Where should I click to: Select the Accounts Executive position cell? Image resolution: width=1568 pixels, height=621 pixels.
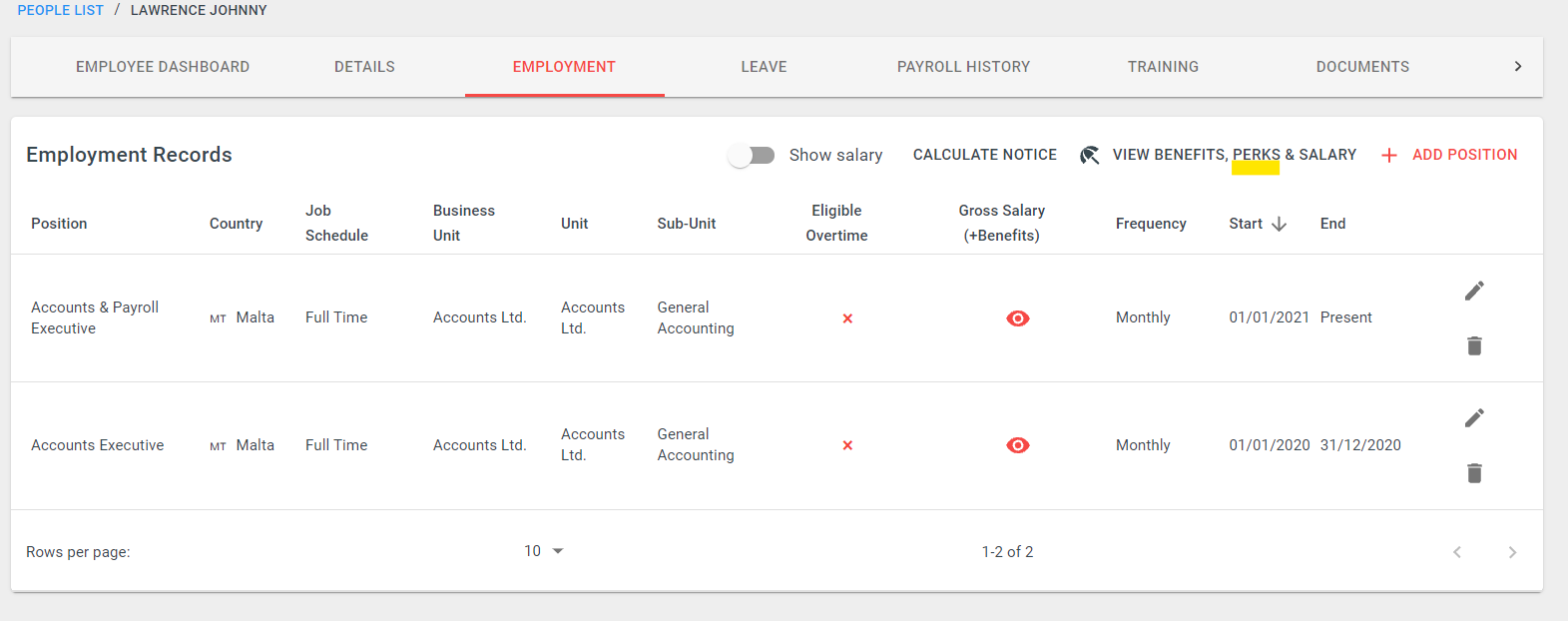[98, 445]
